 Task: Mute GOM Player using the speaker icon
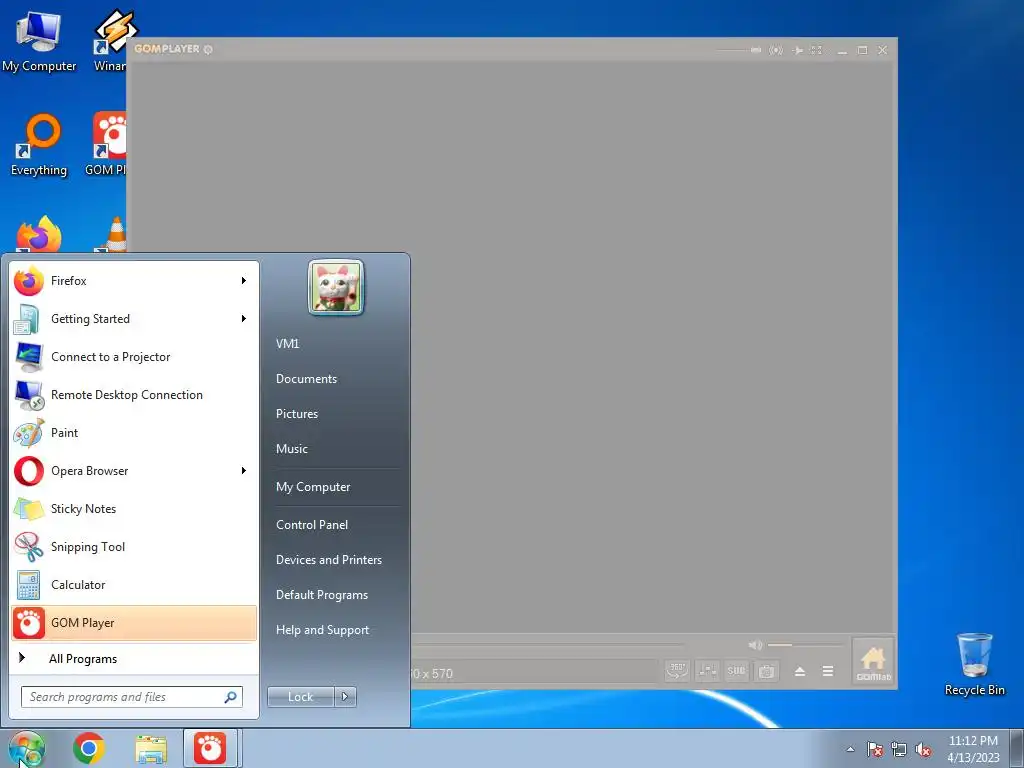756,645
